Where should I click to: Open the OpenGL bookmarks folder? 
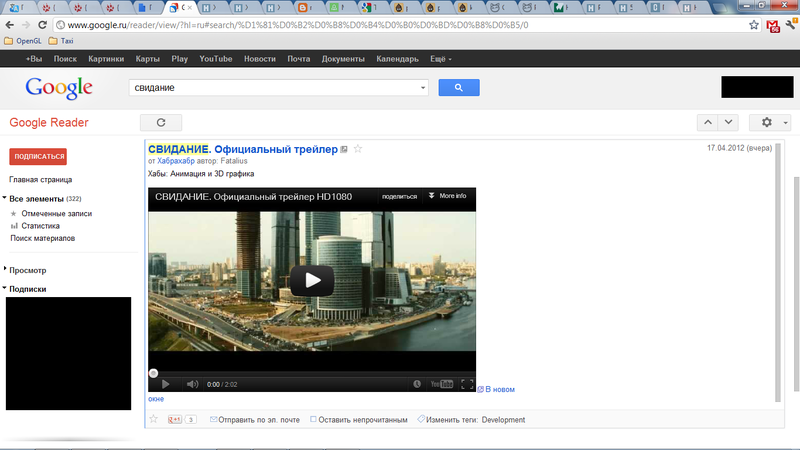(23, 41)
